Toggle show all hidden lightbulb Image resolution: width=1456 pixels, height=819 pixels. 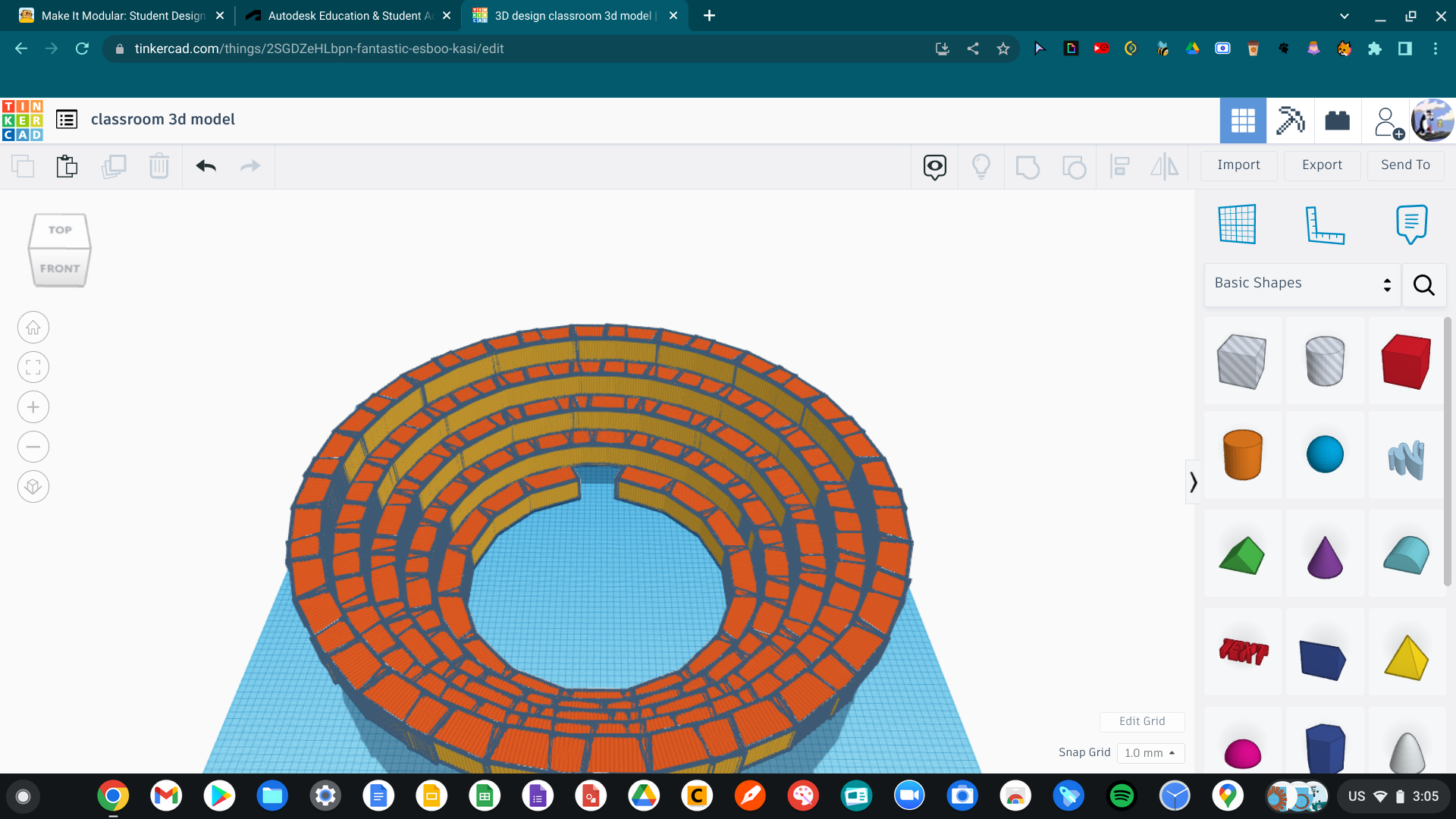[981, 166]
